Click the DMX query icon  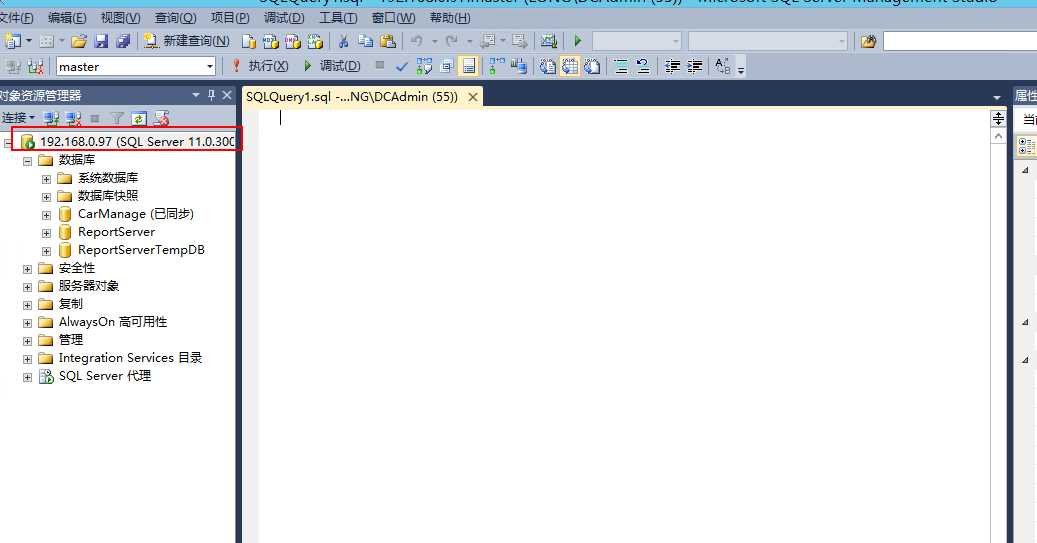(292, 42)
